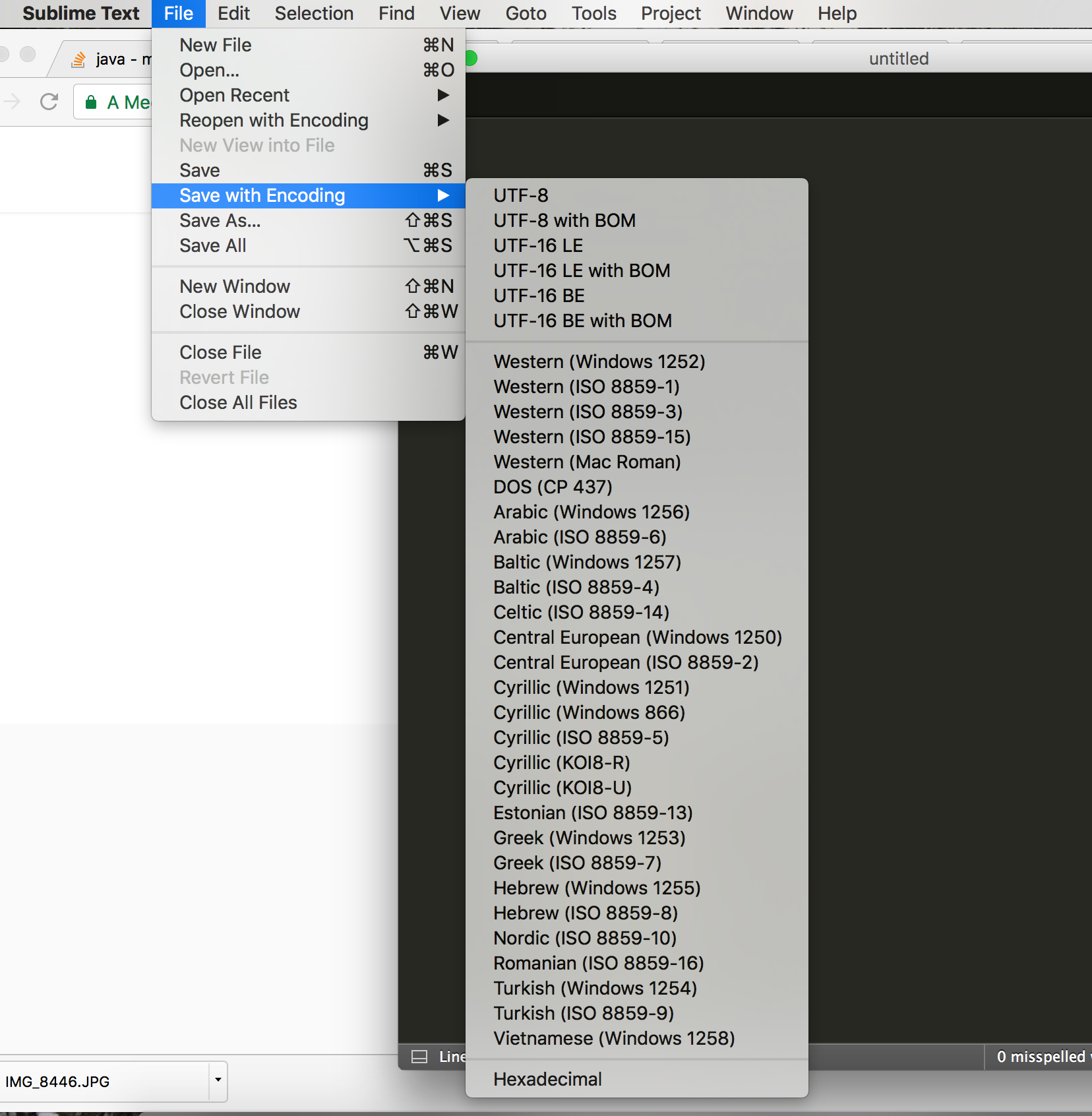Open IMG_8446.JPG download dropdown arrow

click(218, 1080)
